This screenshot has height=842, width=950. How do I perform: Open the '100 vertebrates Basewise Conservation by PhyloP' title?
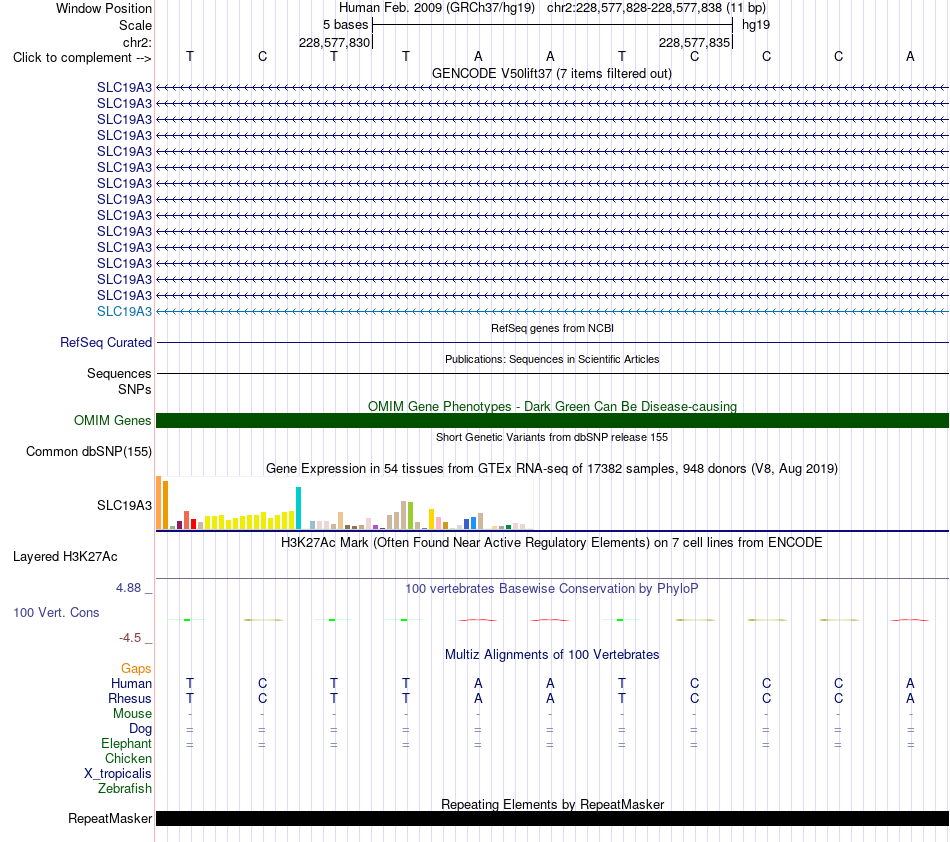coord(552,588)
